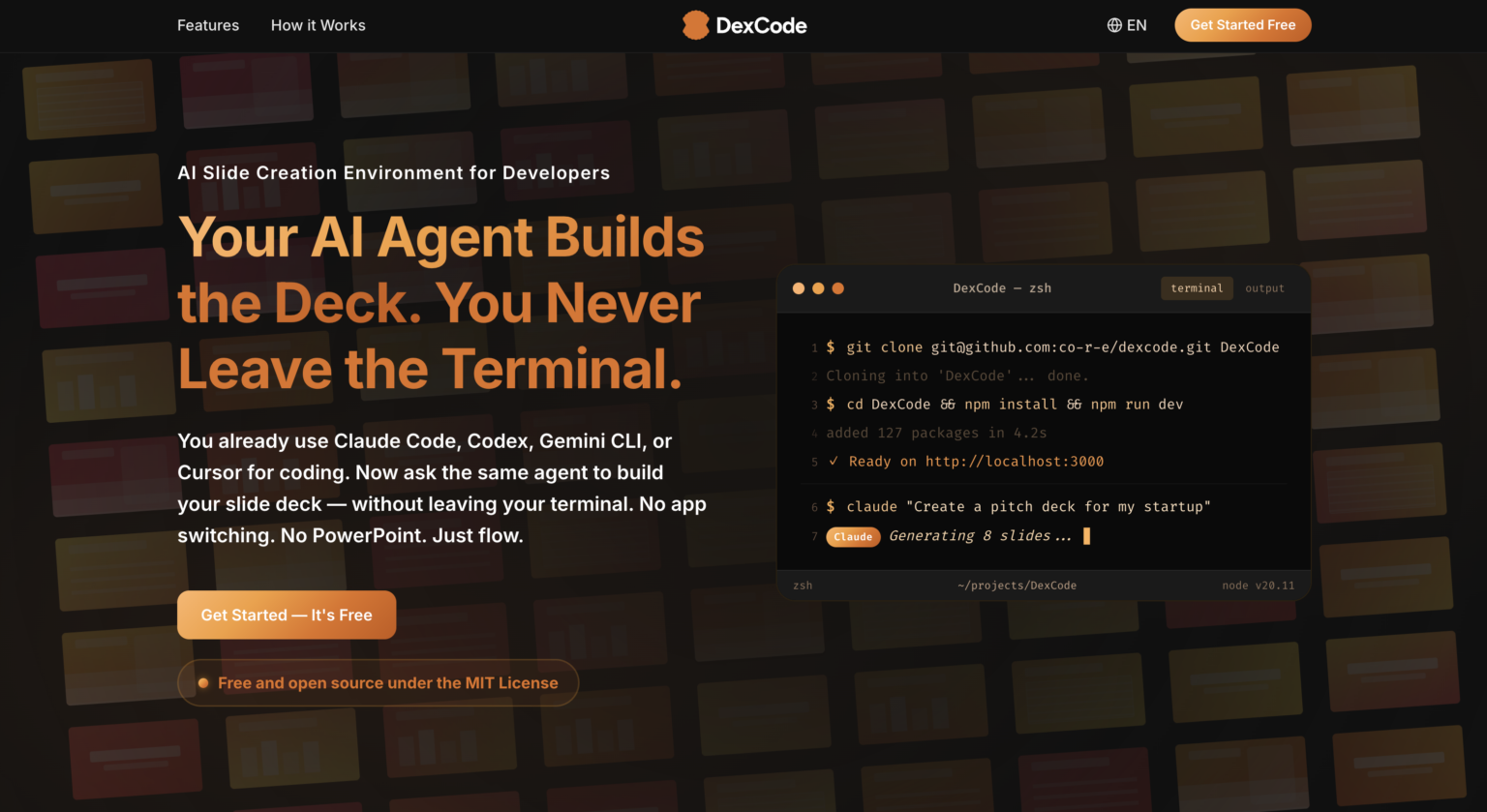1487x812 pixels.
Task: Click the red traffic-light dot on terminal window
Action: click(x=798, y=288)
